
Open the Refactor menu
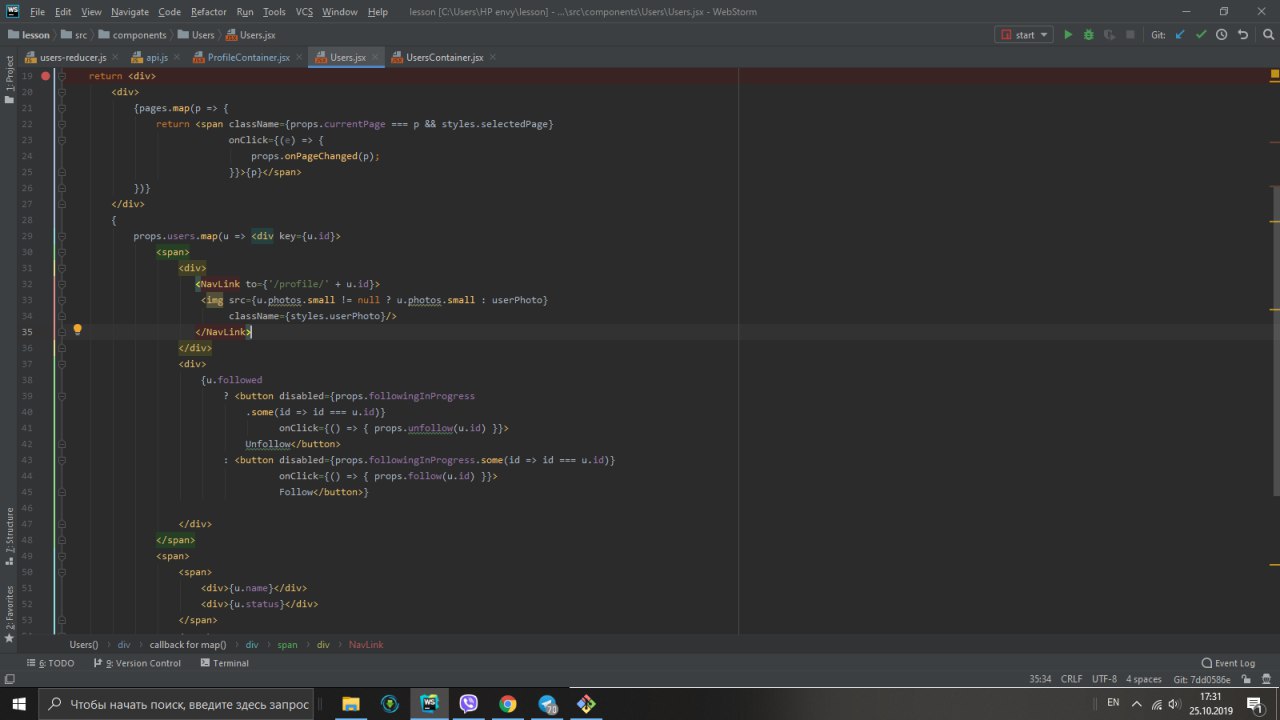(208, 12)
